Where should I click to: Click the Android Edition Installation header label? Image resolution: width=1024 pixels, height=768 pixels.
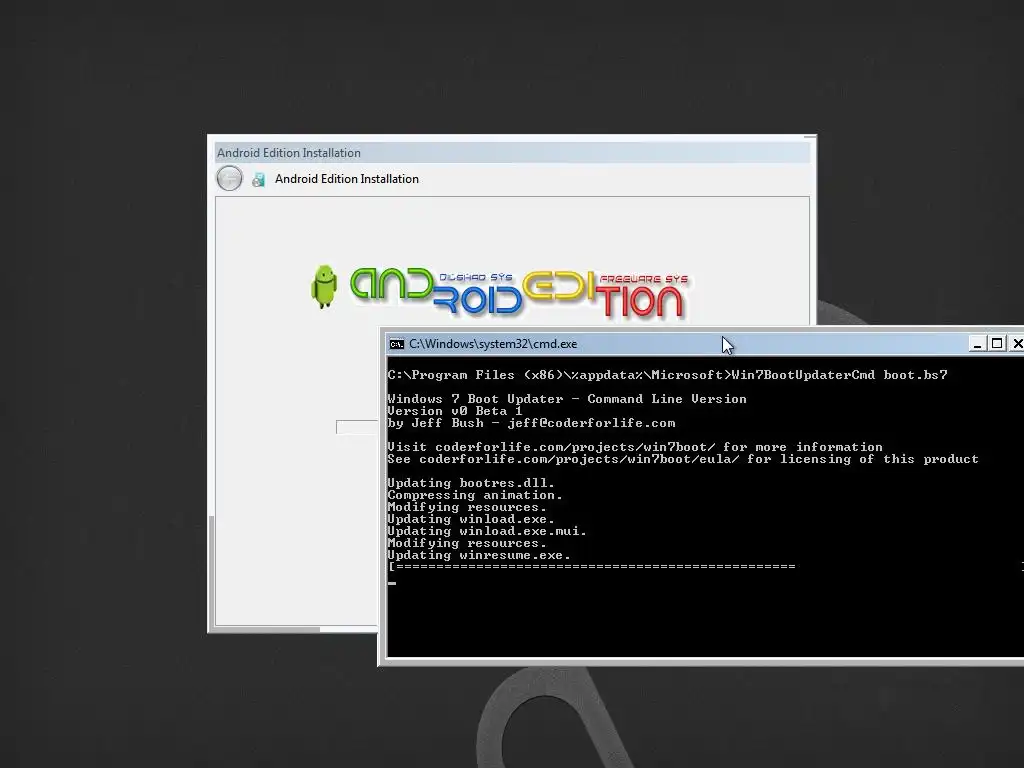(347, 179)
